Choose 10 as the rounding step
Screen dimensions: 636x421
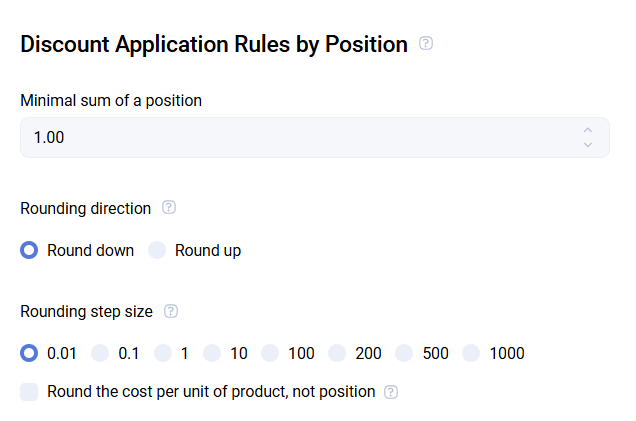coord(211,353)
